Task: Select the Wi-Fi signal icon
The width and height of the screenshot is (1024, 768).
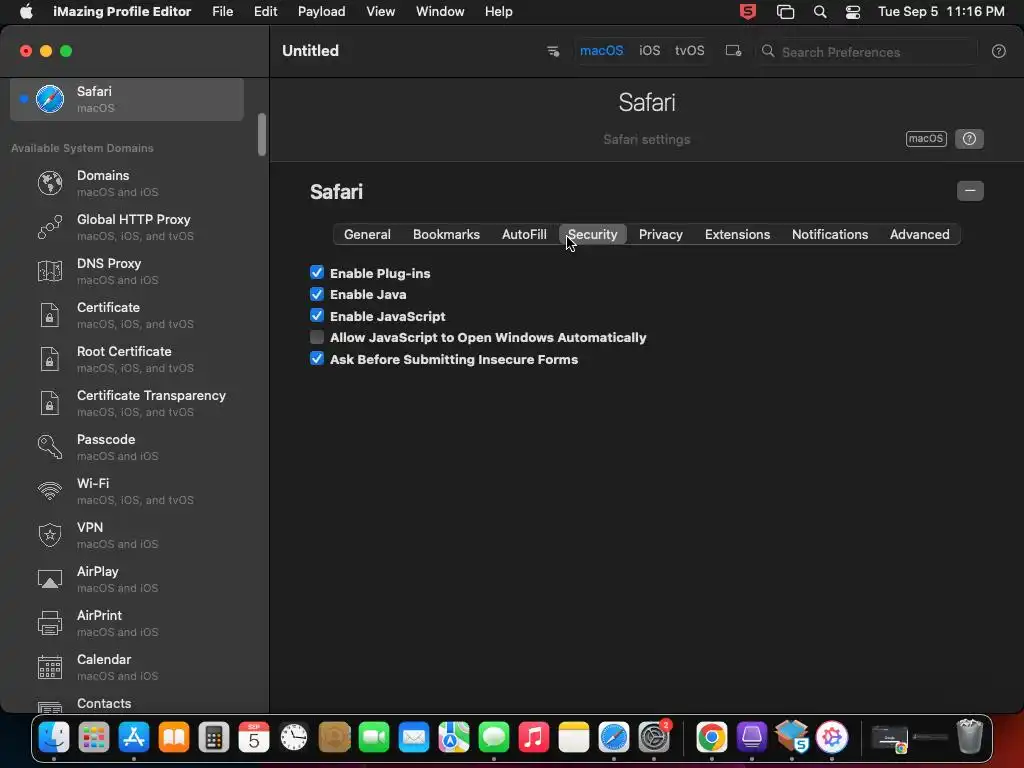Action: (50, 491)
